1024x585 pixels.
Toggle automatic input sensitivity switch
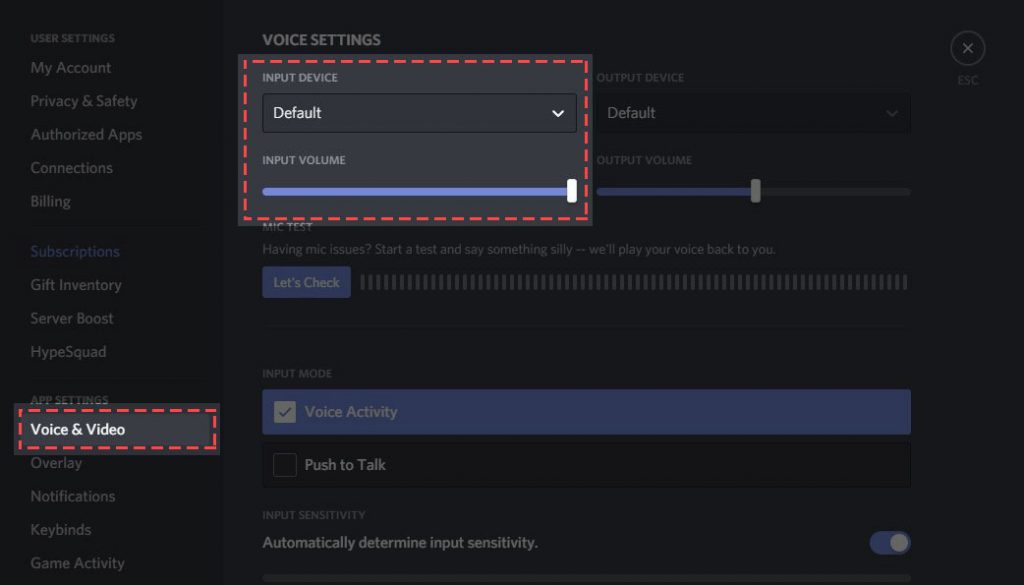point(889,543)
